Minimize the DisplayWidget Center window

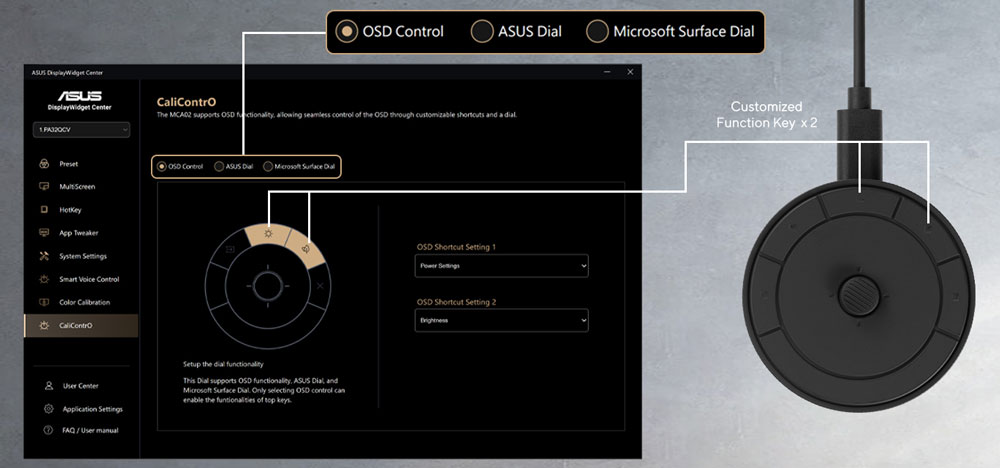click(x=607, y=72)
